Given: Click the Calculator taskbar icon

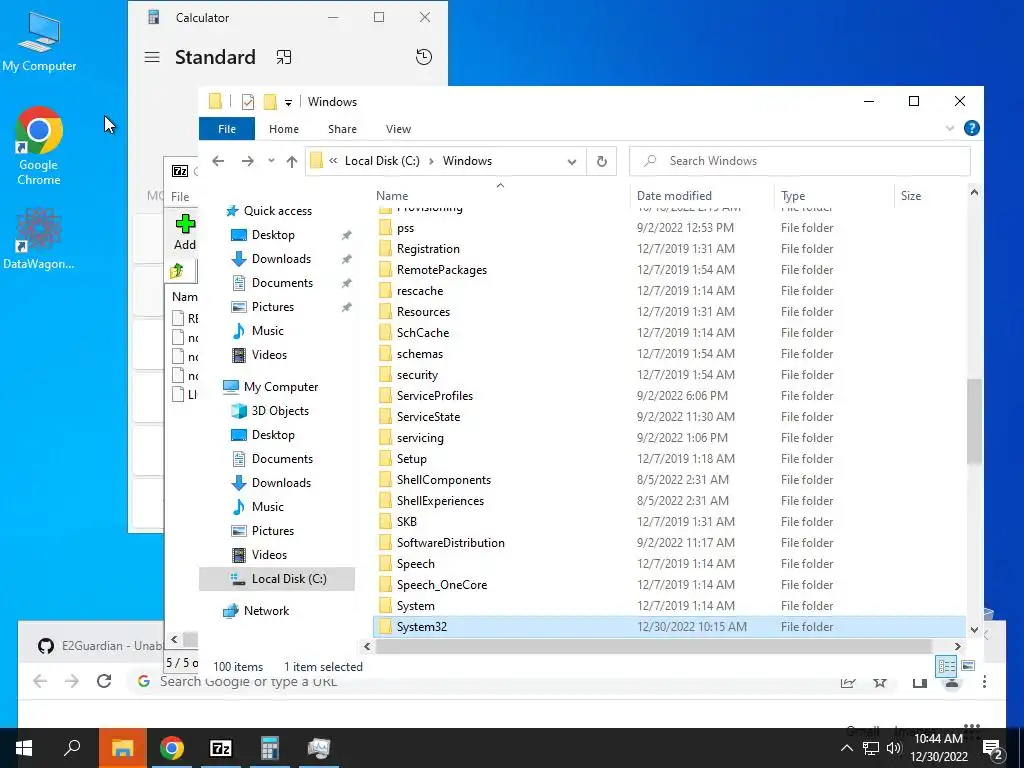Looking at the screenshot, I should coord(269,748).
